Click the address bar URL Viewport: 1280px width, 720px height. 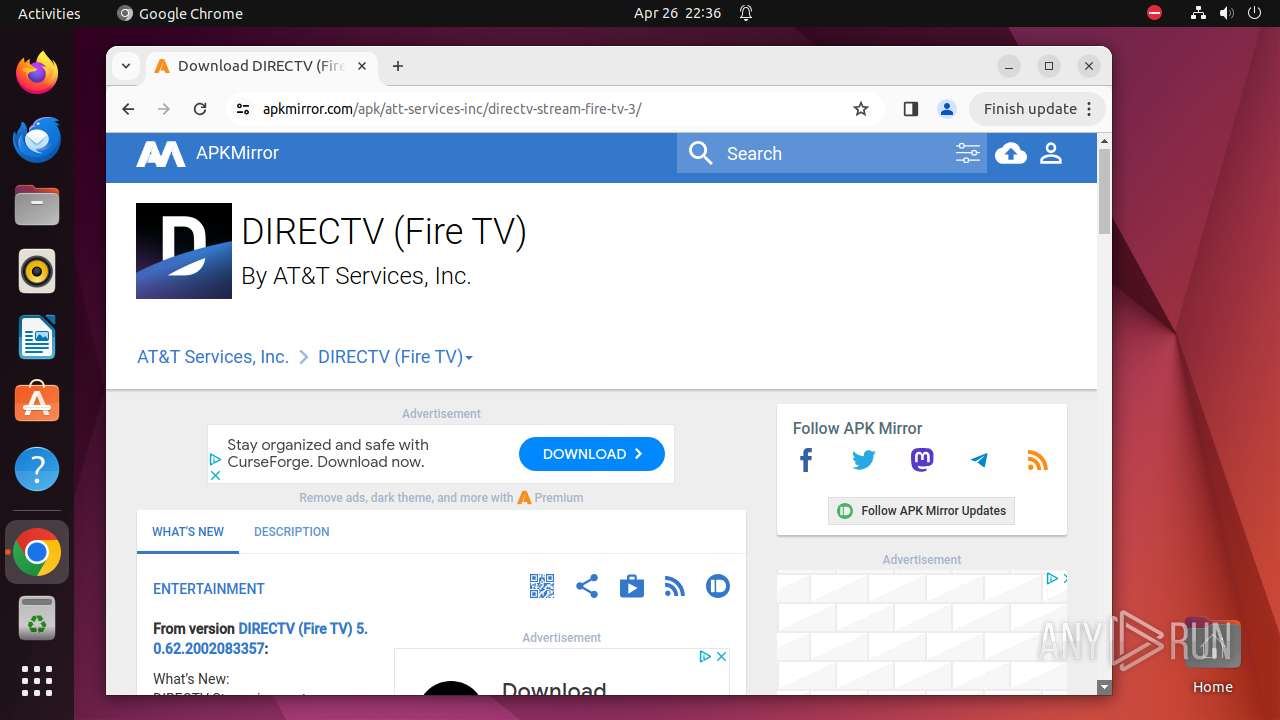[452, 109]
